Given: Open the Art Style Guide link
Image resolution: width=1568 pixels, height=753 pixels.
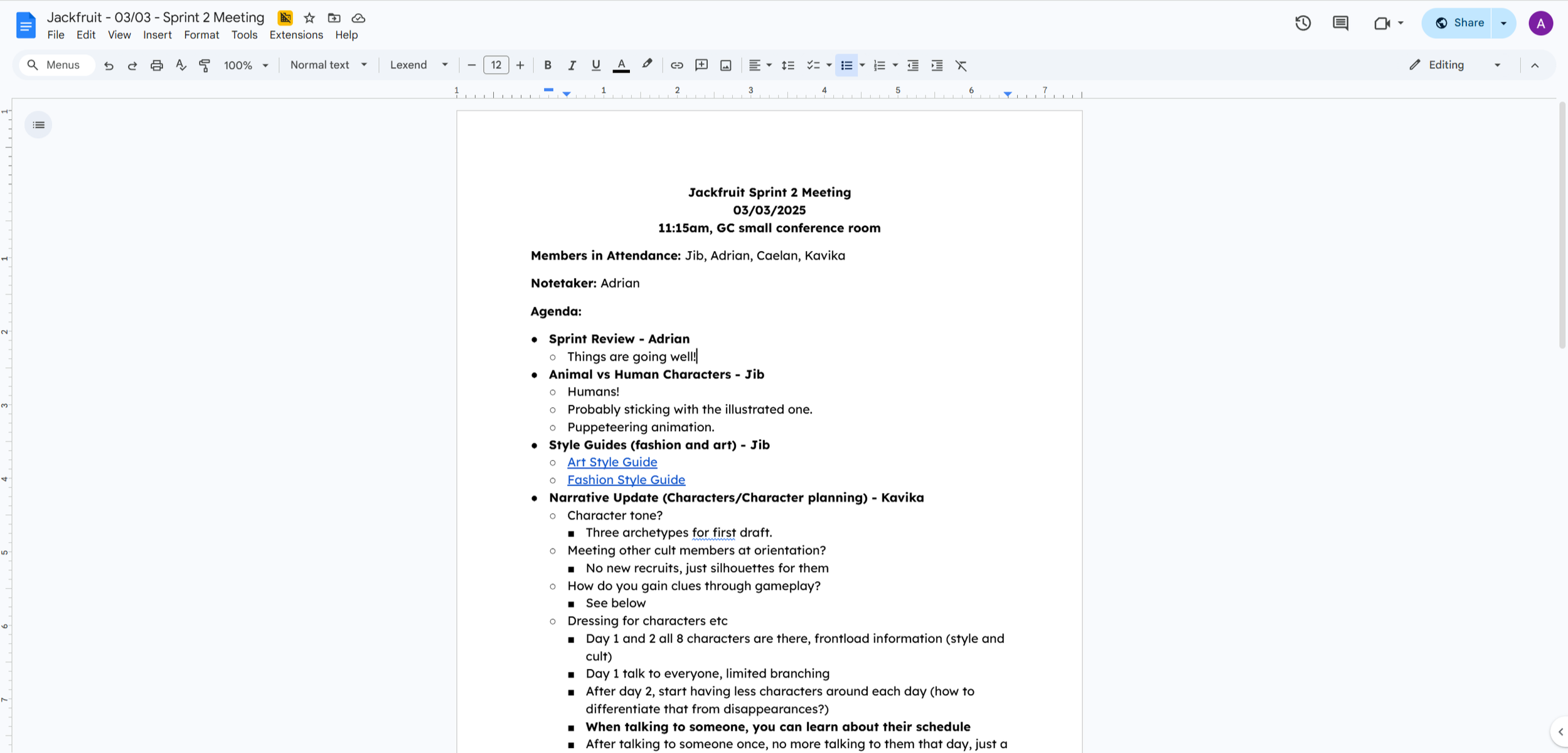Looking at the screenshot, I should click(x=612, y=462).
